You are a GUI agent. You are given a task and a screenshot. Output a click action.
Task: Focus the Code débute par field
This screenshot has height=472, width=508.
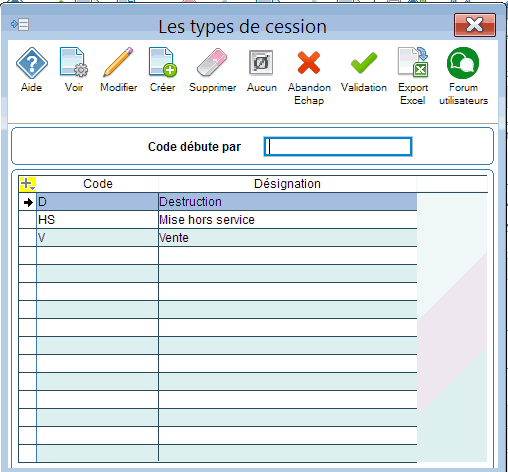pyautogui.click(x=338, y=147)
